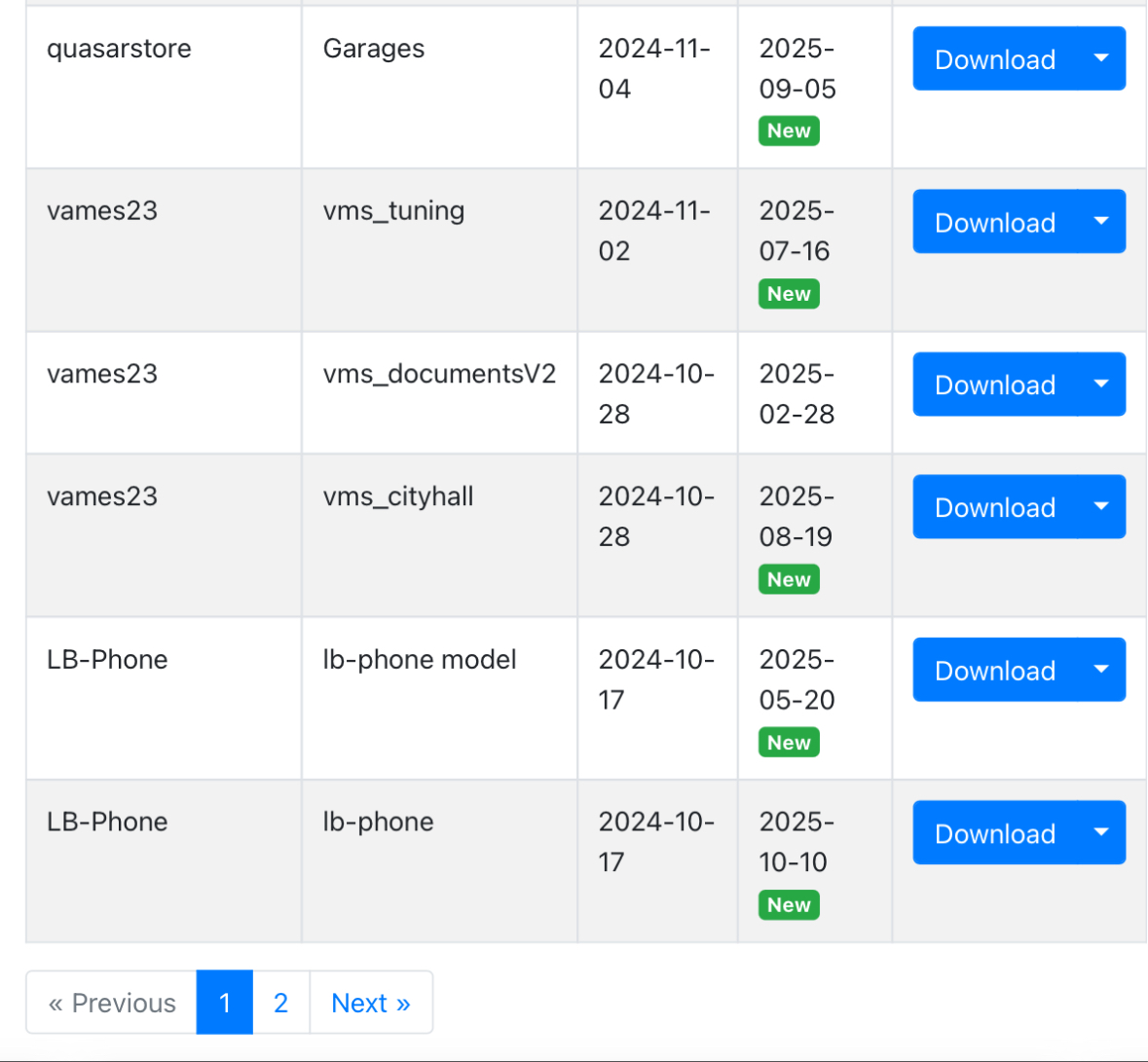Click the New badge under 2025-07-16
The width and height of the screenshot is (1148, 1062).
tap(789, 294)
